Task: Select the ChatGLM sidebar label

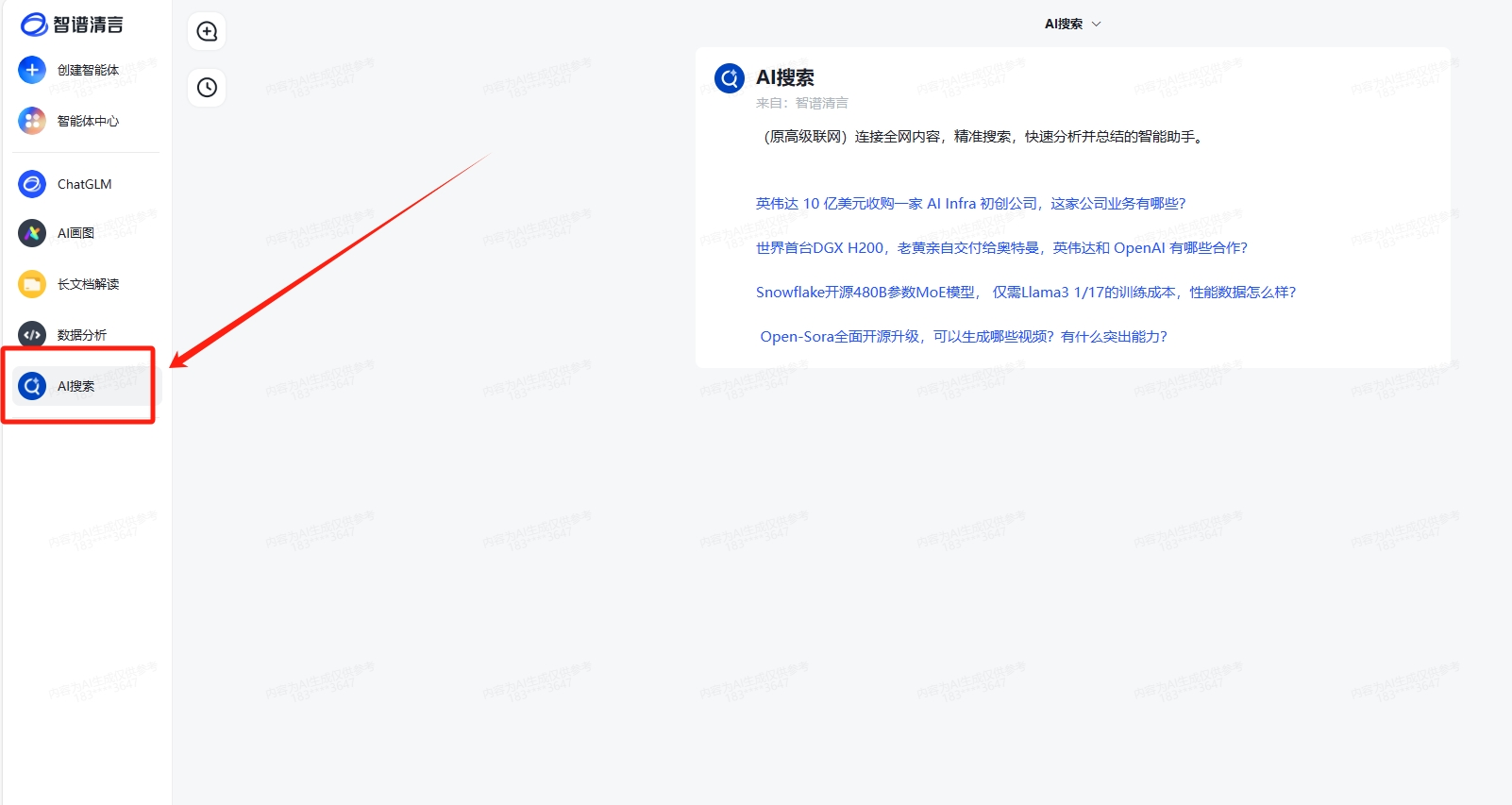Action: coord(84,184)
